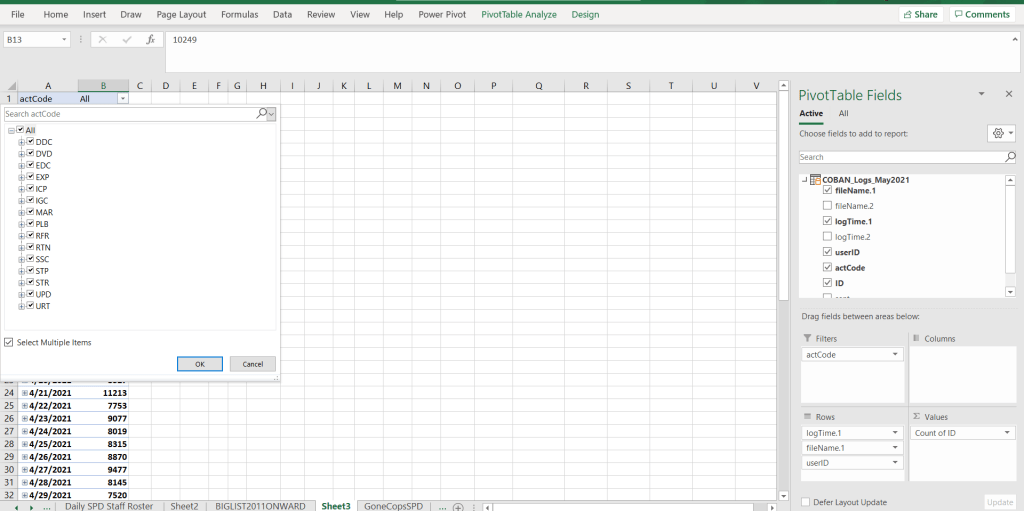
Task: Expand the 4/21/2021 row group
Action: 25,394
